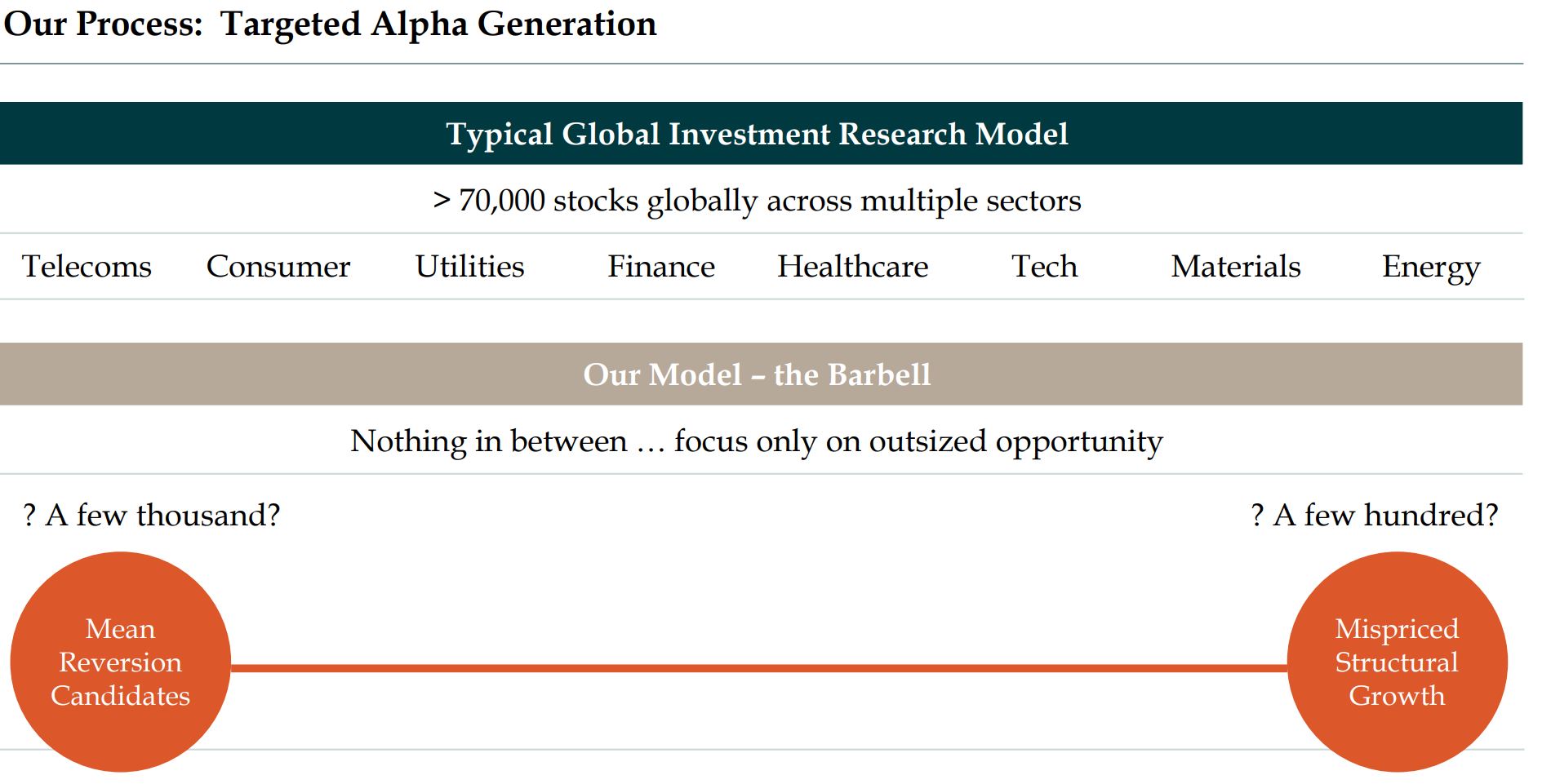
Task: Select the Finance sector label
Action: click(x=660, y=267)
